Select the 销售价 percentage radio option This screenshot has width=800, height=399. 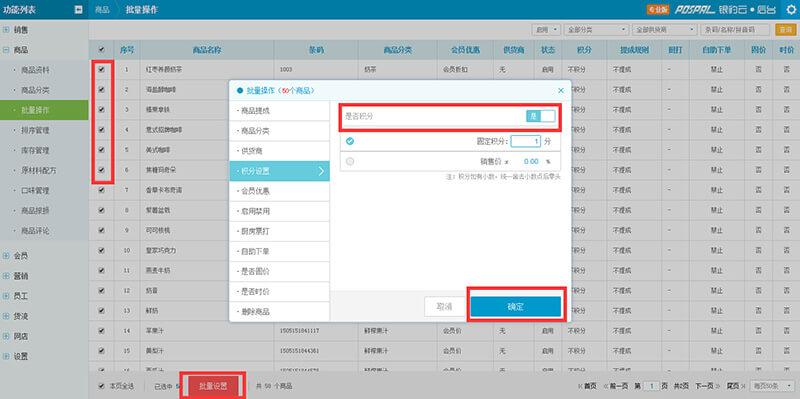(x=350, y=161)
